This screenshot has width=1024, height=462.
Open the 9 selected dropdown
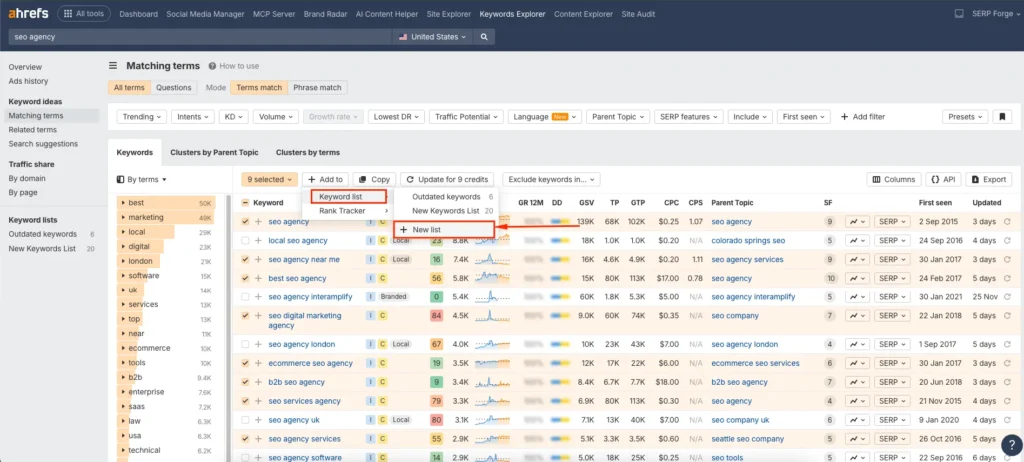pos(269,179)
